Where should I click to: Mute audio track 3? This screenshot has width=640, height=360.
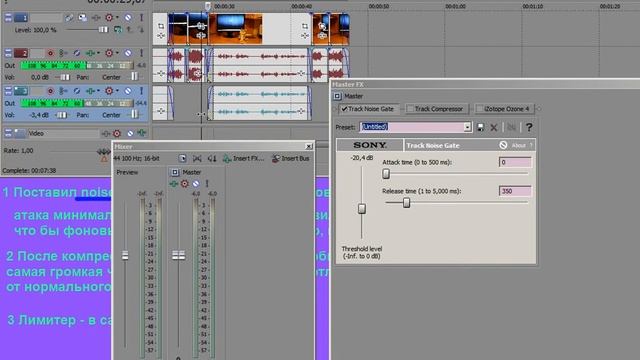coord(128,91)
